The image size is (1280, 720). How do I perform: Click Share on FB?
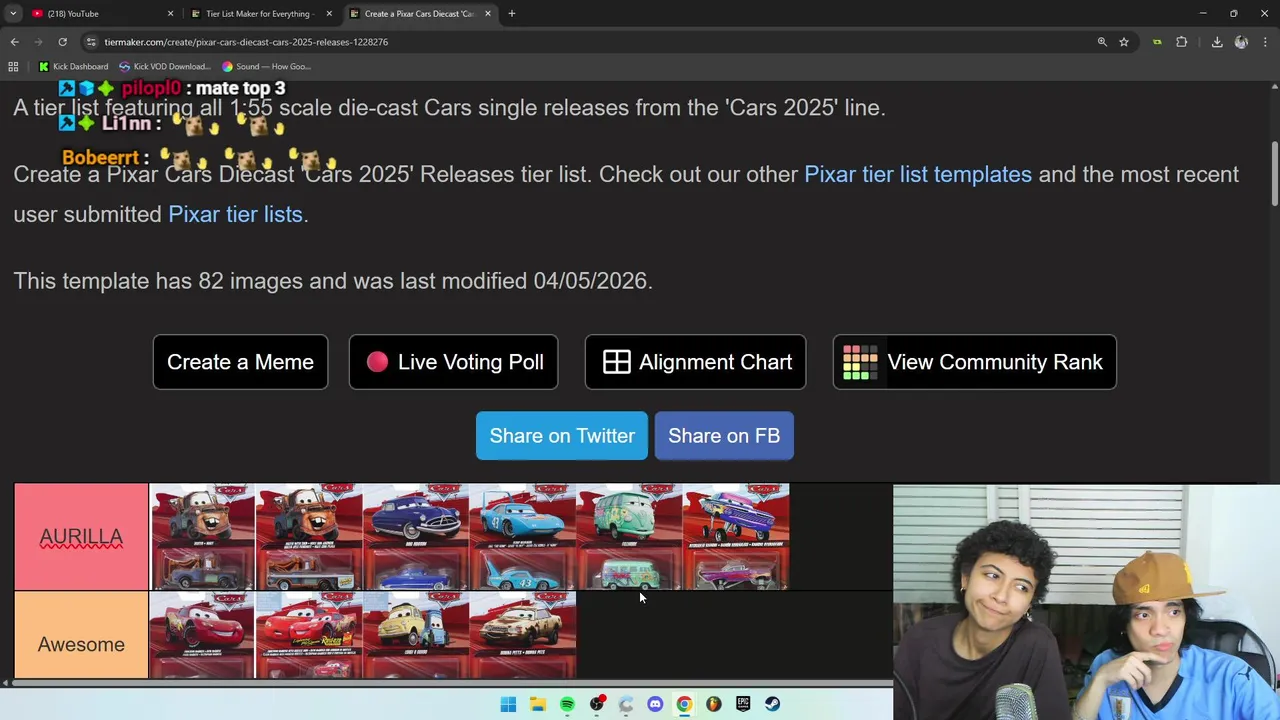coord(724,436)
